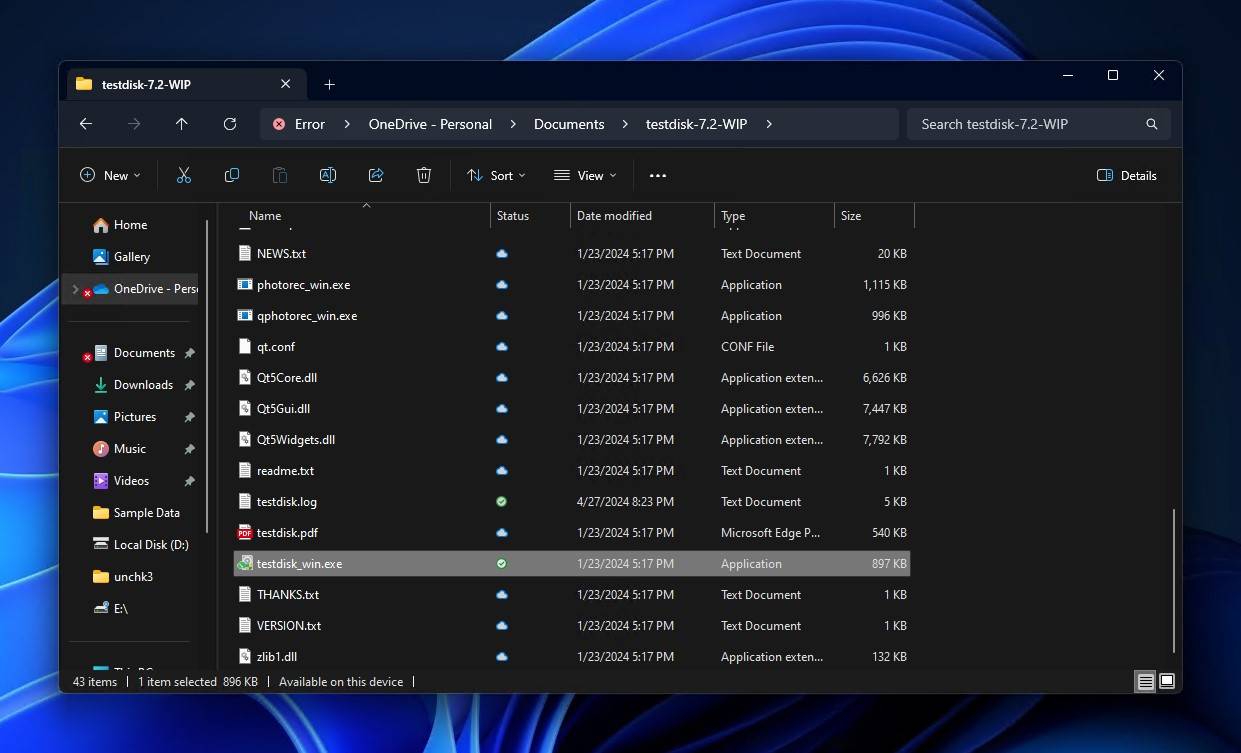Add a new tab with plus button
This screenshot has height=753, width=1241.
(330, 85)
